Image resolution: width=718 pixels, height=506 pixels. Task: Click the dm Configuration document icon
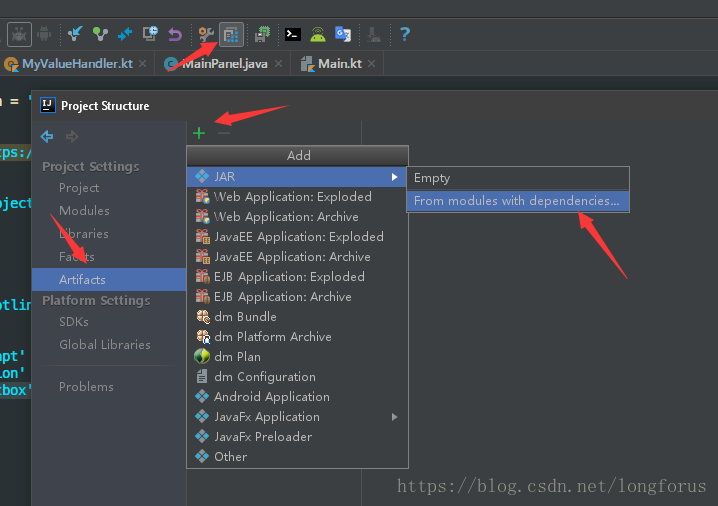point(202,376)
